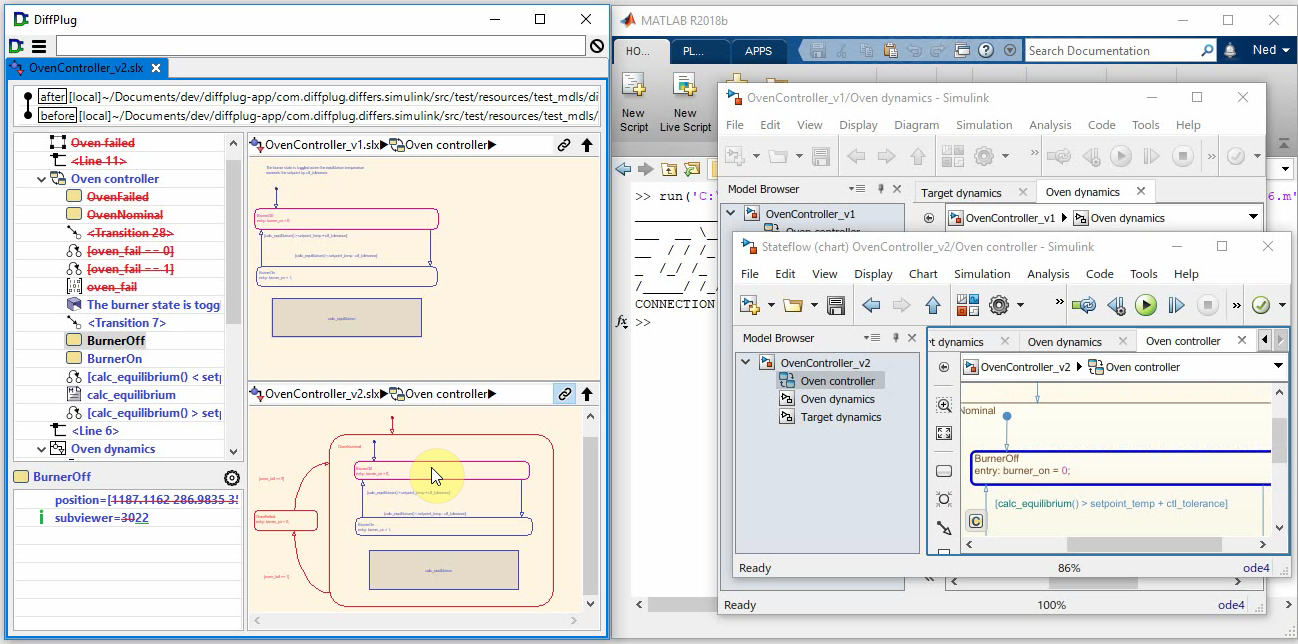Open the Tools menu in the Stateflow window

1143,274
